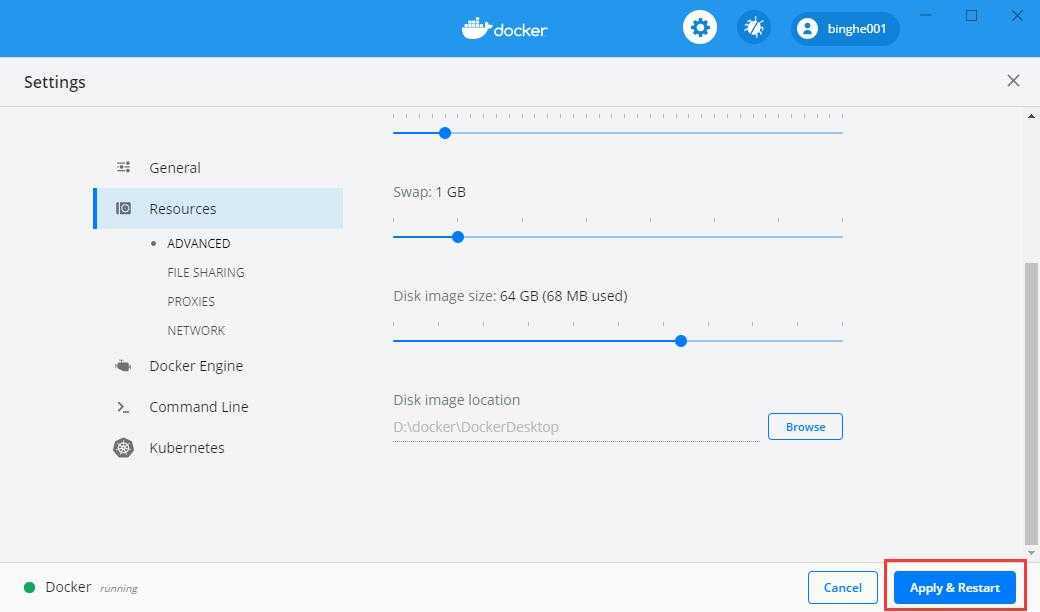The height and width of the screenshot is (612, 1040).
Task: Click the Swap slider handle
Action: point(458,237)
